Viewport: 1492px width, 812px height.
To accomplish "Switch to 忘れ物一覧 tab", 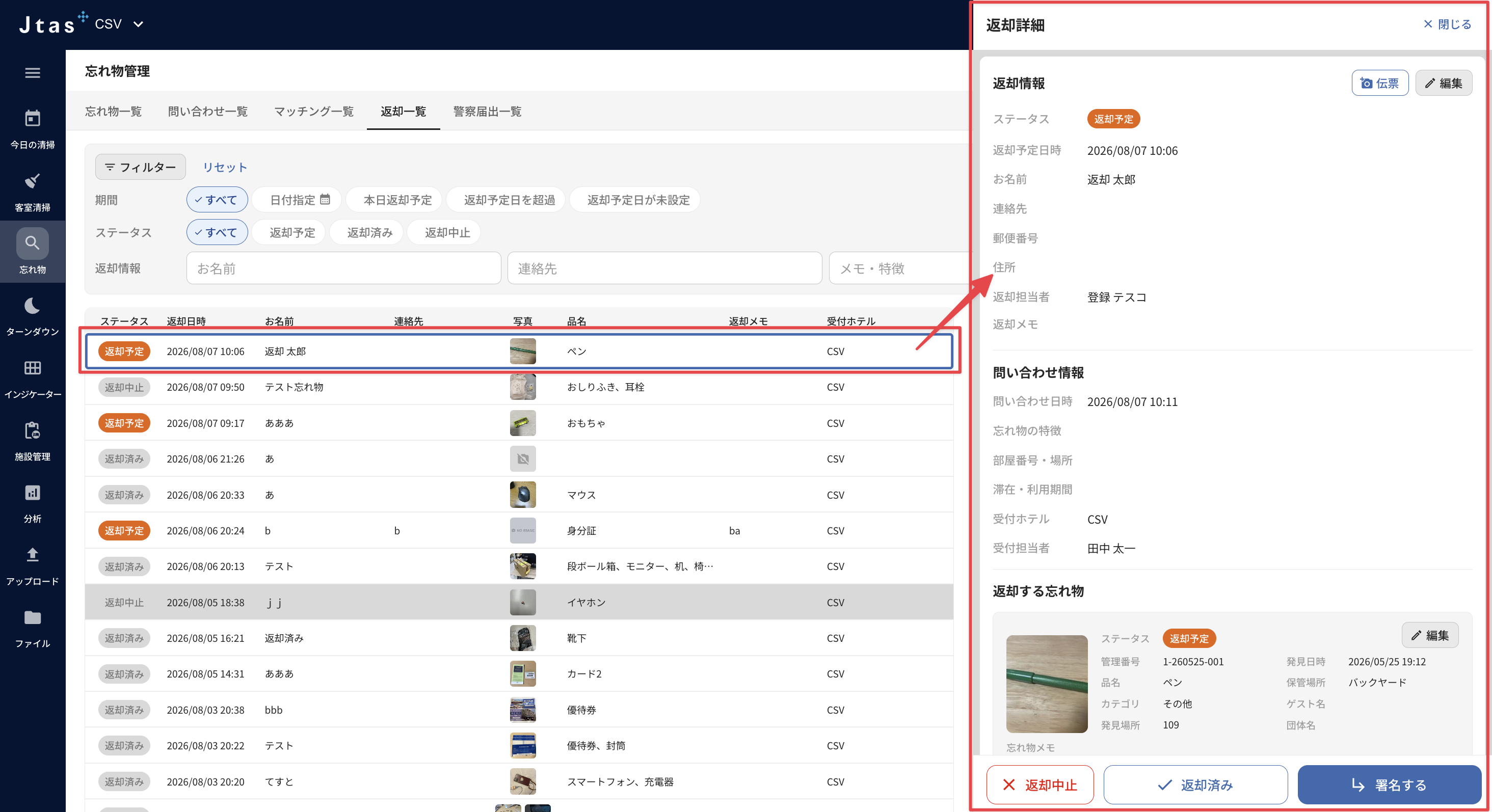I will 114,111.
